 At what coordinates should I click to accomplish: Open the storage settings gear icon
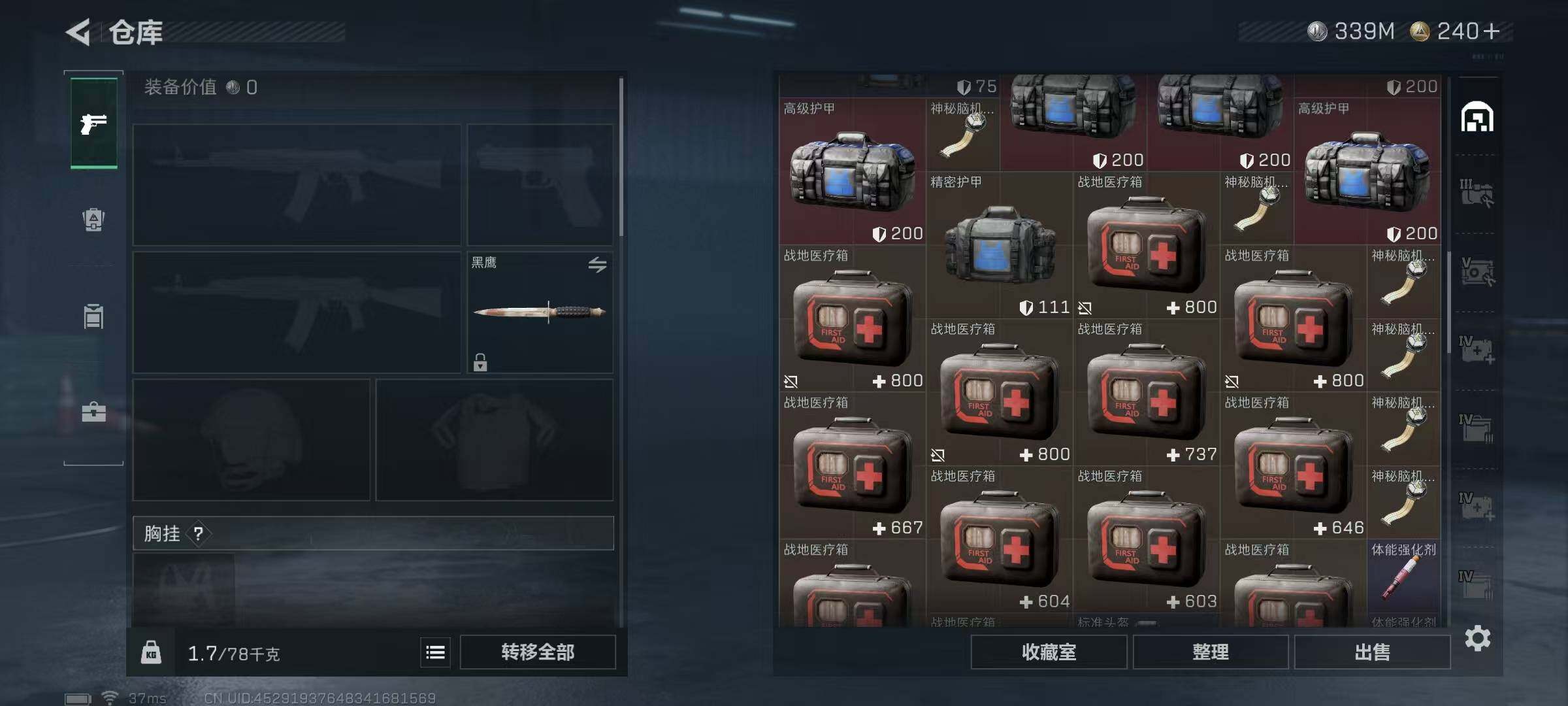(1477, 638)
